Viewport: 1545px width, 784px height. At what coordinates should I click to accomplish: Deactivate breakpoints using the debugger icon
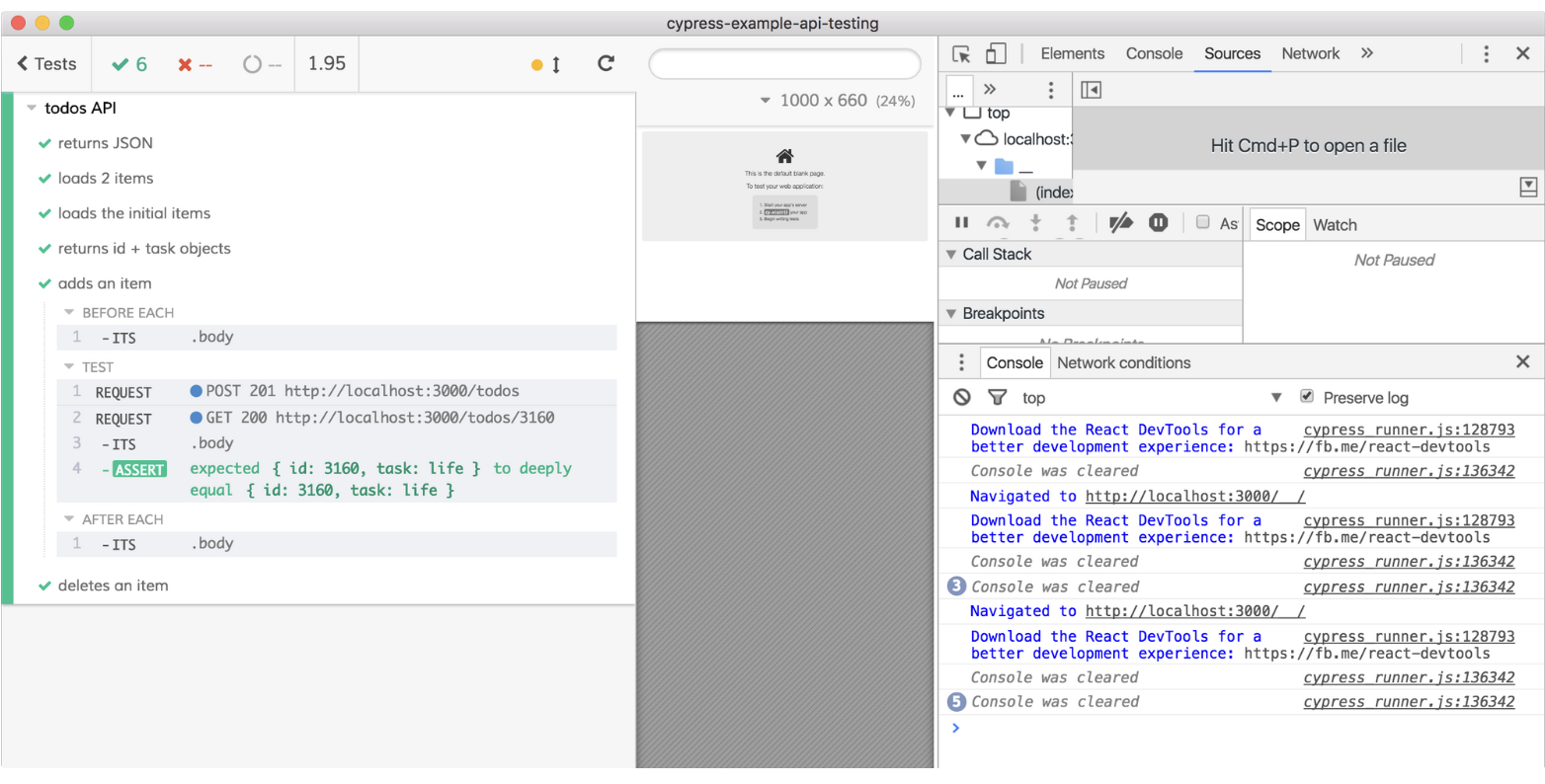[x=1120, y=223]
